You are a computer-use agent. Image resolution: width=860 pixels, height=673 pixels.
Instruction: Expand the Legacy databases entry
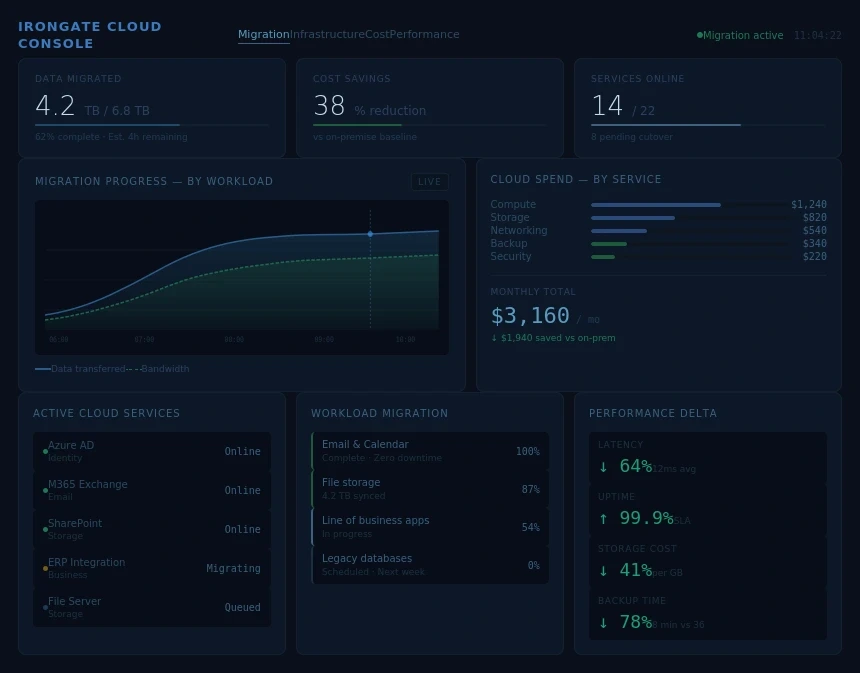429,565
